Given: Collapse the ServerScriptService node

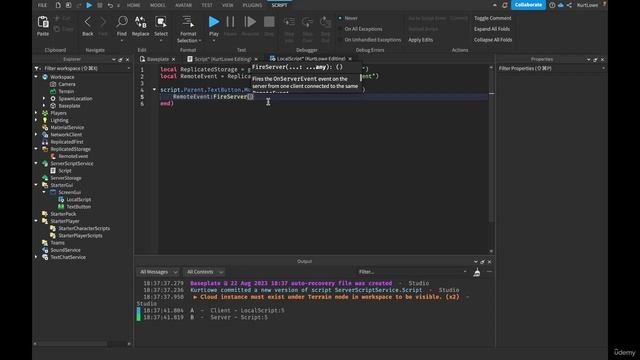Looking at the screenshot, I should 36,163.
